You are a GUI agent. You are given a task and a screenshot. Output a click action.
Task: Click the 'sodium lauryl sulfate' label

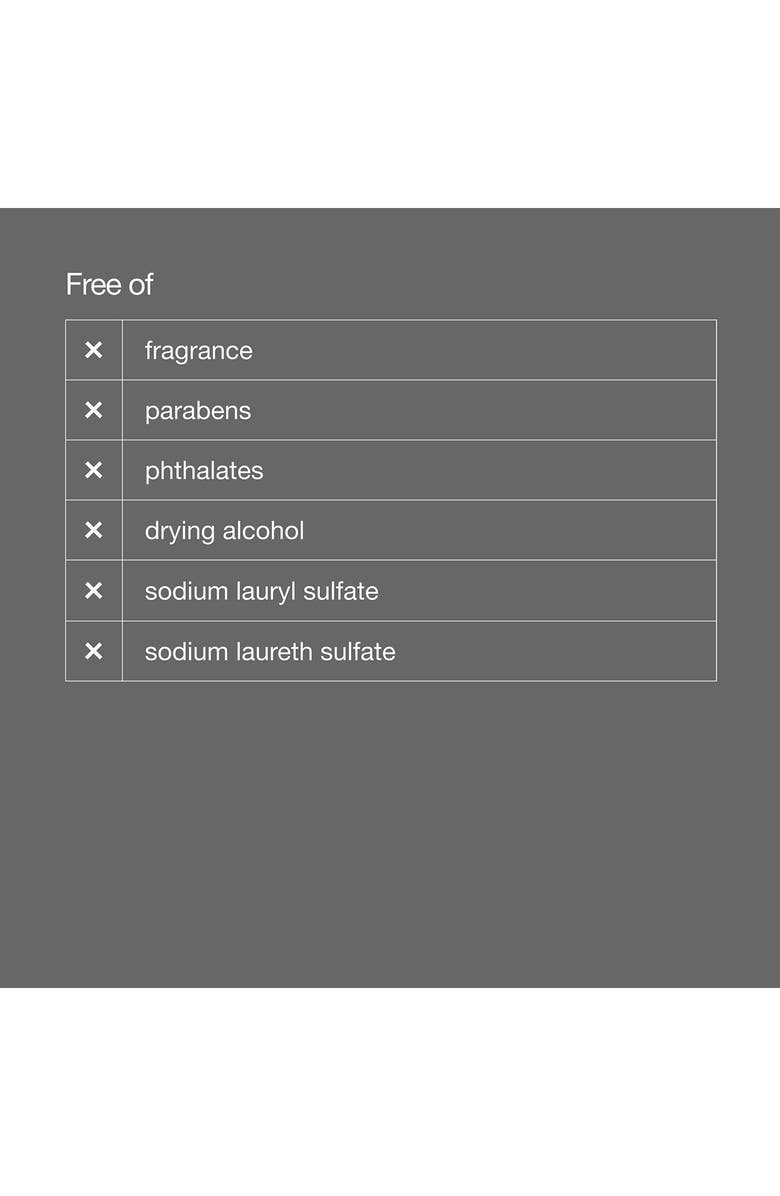261,591
